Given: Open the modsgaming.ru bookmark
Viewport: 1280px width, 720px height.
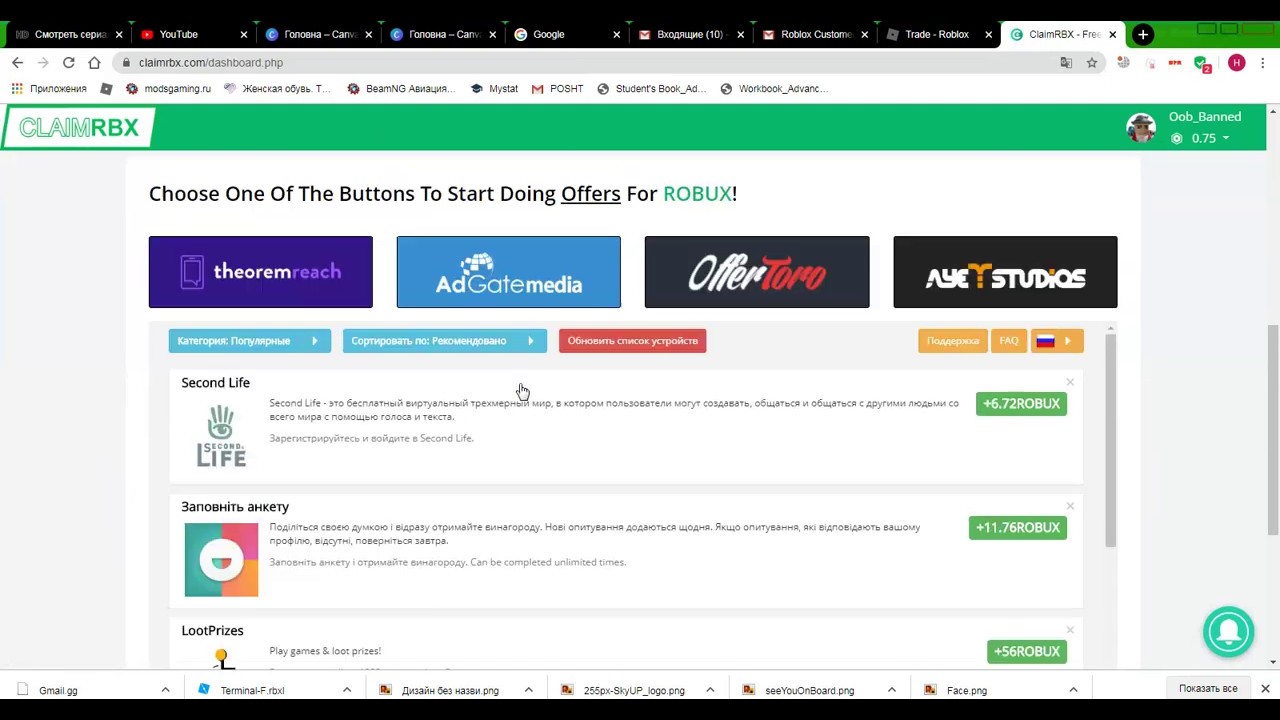Looking at the screenshot, I should click(x=168, y=88).
